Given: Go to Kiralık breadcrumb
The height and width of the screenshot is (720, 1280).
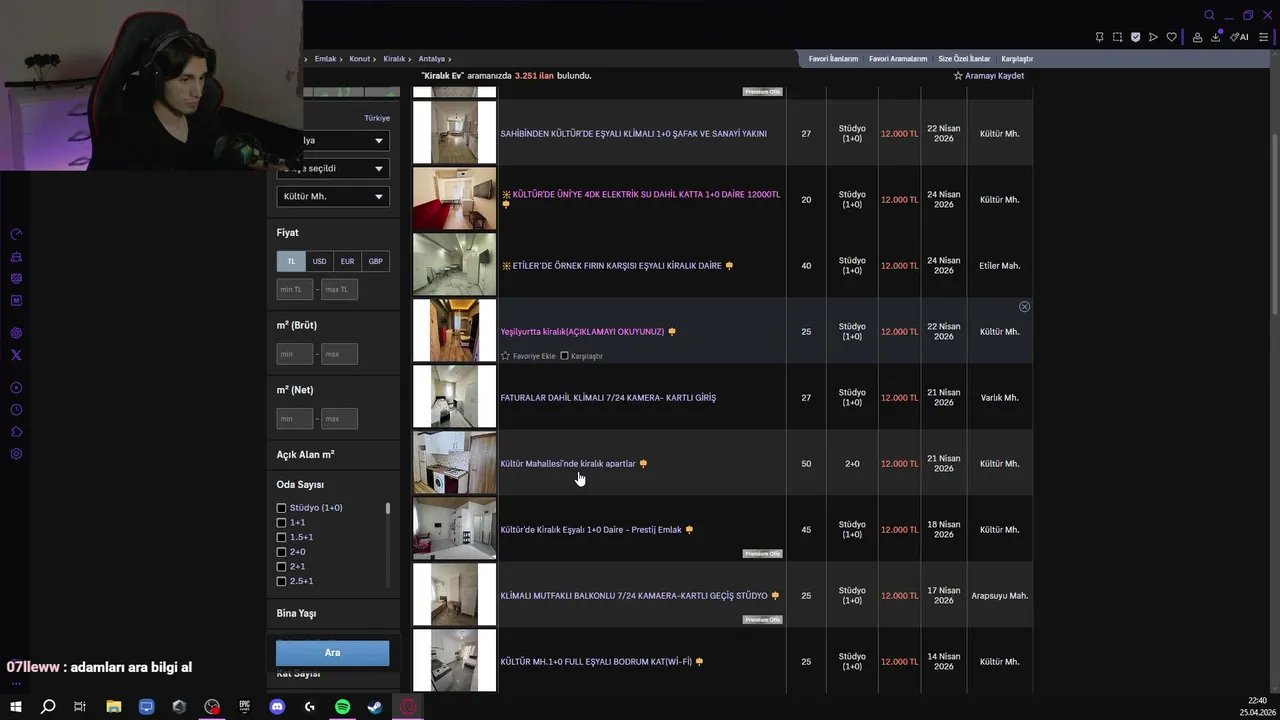Looking at the screenshot, I should click(x=394, y=59).
